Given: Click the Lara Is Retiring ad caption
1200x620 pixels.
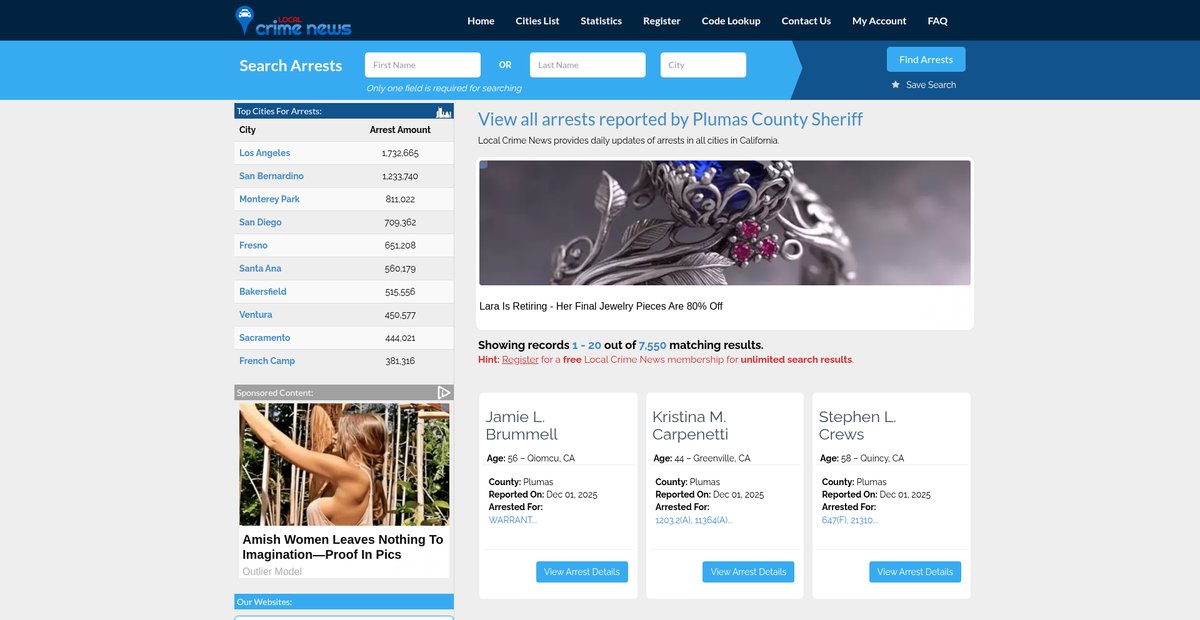Looking at the screenshot, I should pos(601,306).
